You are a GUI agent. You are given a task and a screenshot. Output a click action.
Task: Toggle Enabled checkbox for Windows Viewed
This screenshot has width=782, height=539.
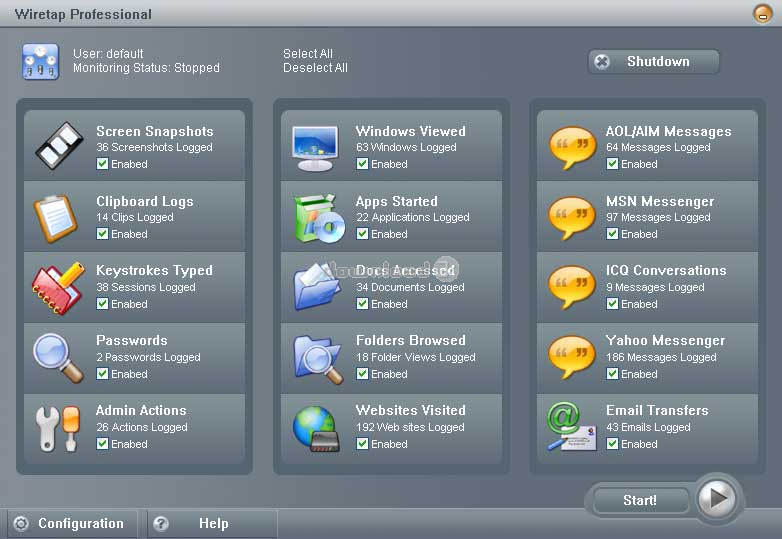[x=363, y=164]
